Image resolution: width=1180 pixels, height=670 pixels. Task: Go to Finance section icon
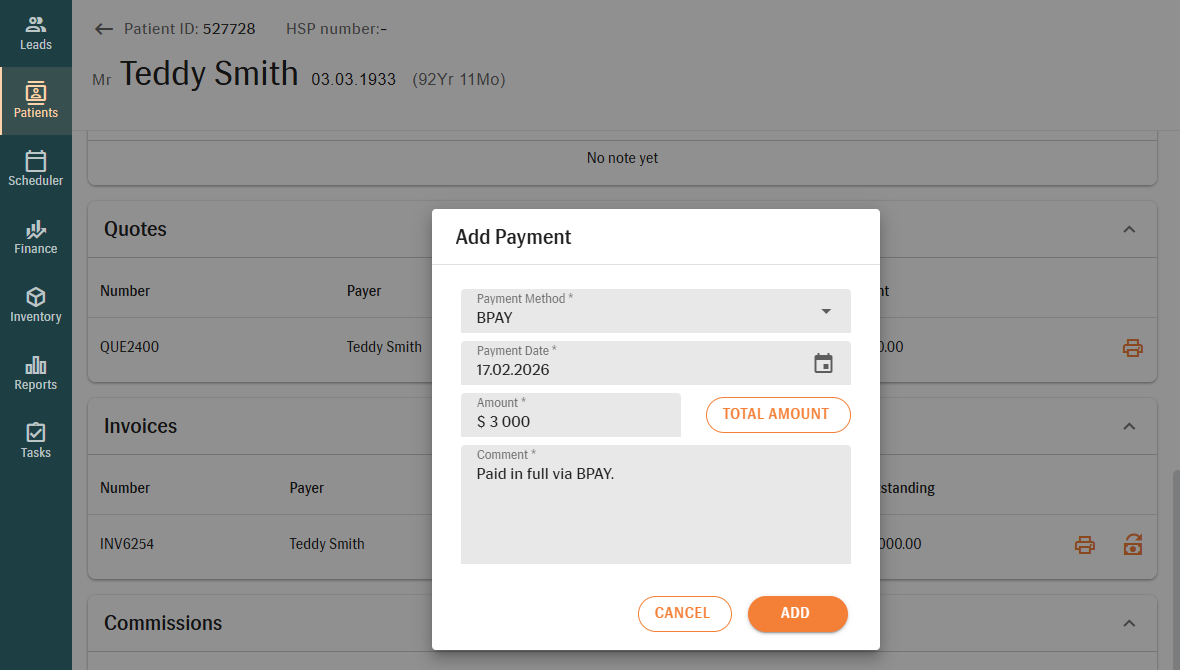point(36,229)
